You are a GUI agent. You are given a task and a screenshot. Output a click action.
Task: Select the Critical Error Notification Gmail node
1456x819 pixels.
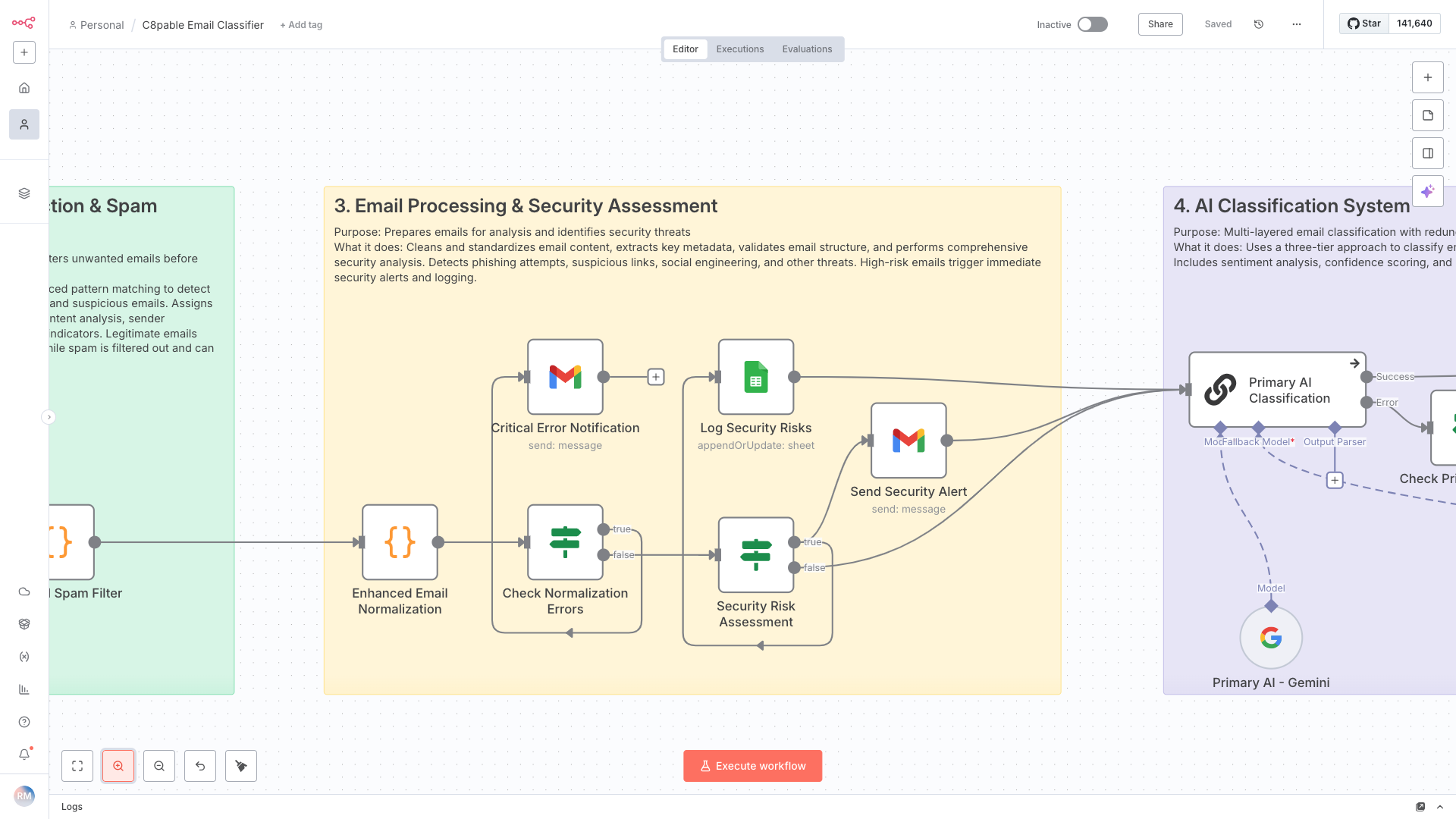(565, 377)
